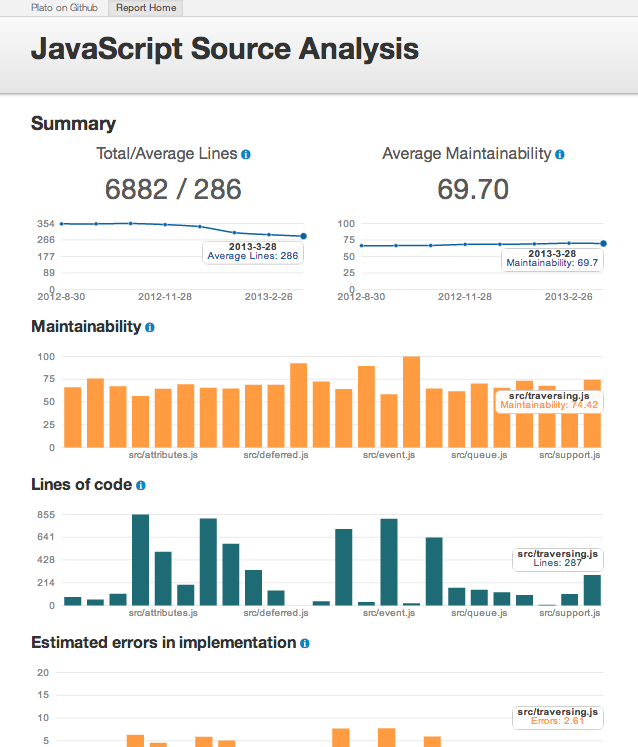The width and height of the screenshot is (638, 747).
Task: Click first data point on Average Lines chart
Action: (61, 224)
